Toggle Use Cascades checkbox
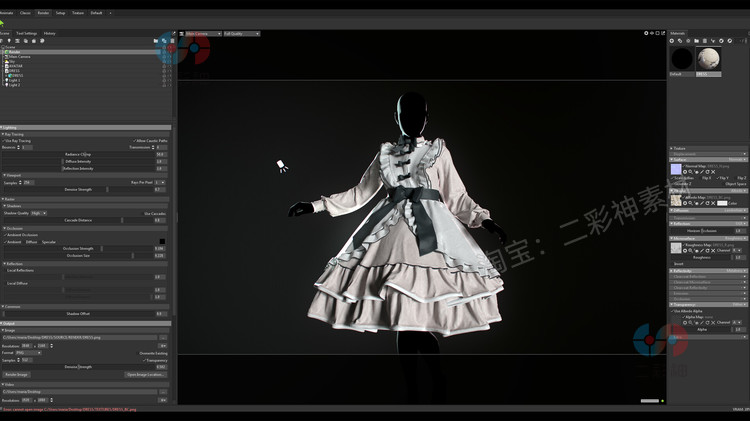The image size is (750, 421). click(154, 213)
